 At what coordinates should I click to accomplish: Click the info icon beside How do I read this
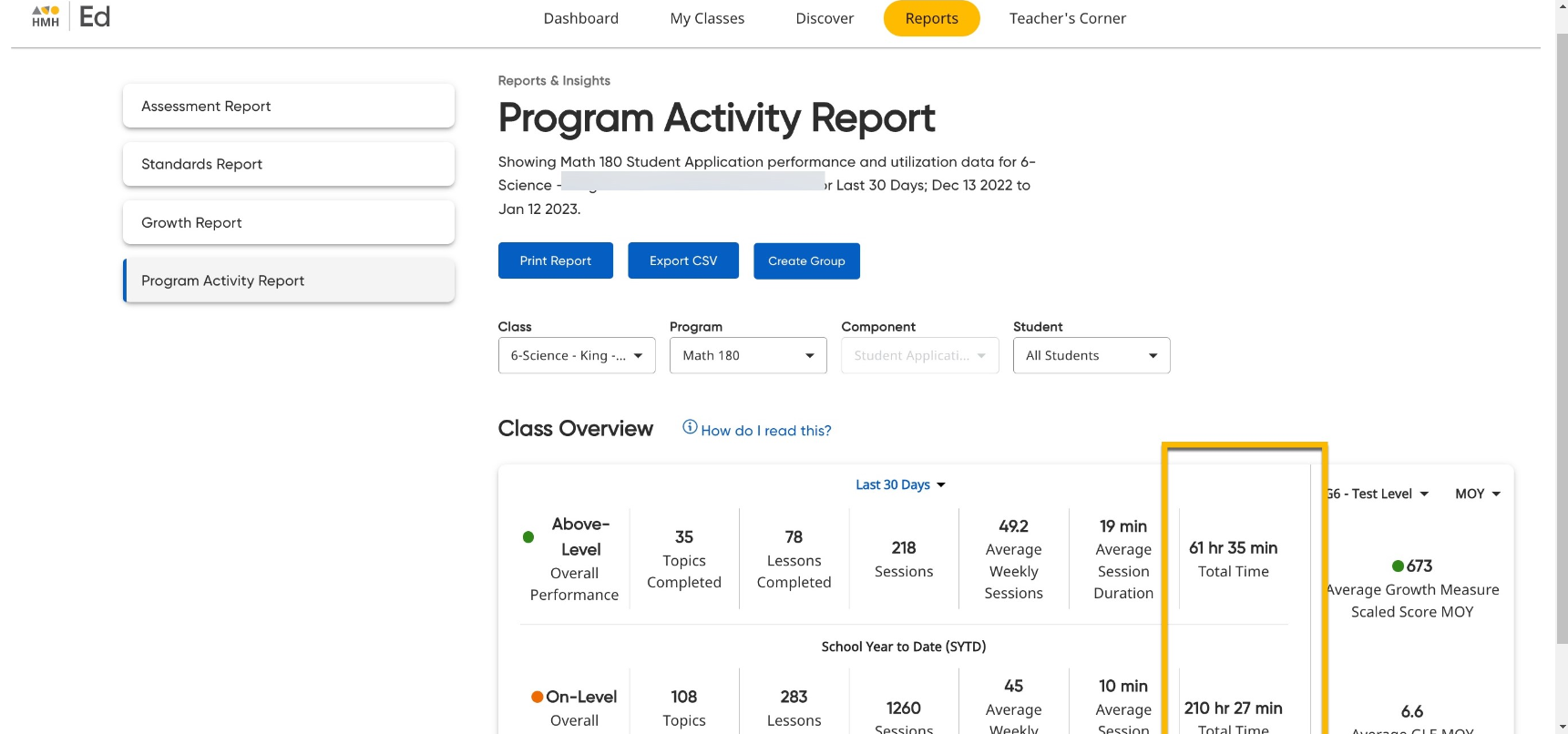690,427
